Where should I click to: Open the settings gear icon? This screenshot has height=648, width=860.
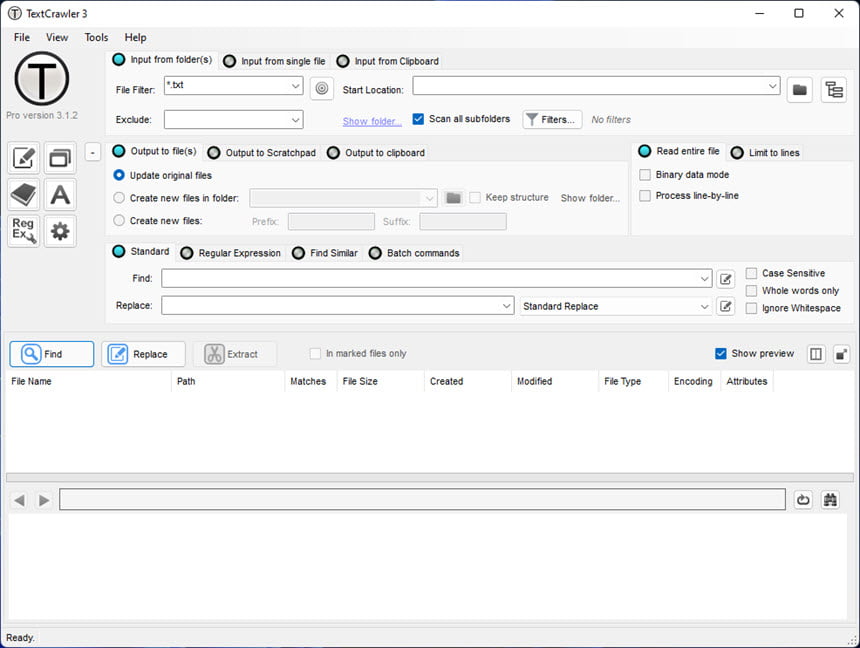60,230
